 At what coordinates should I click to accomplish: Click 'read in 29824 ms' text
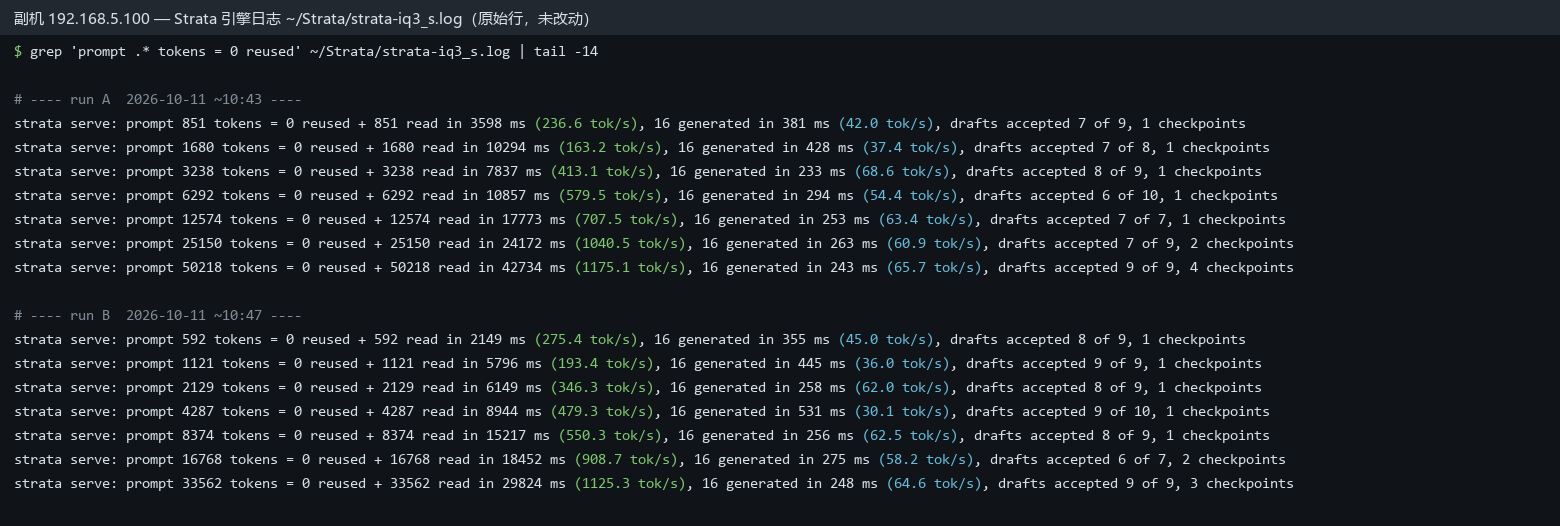502,484
